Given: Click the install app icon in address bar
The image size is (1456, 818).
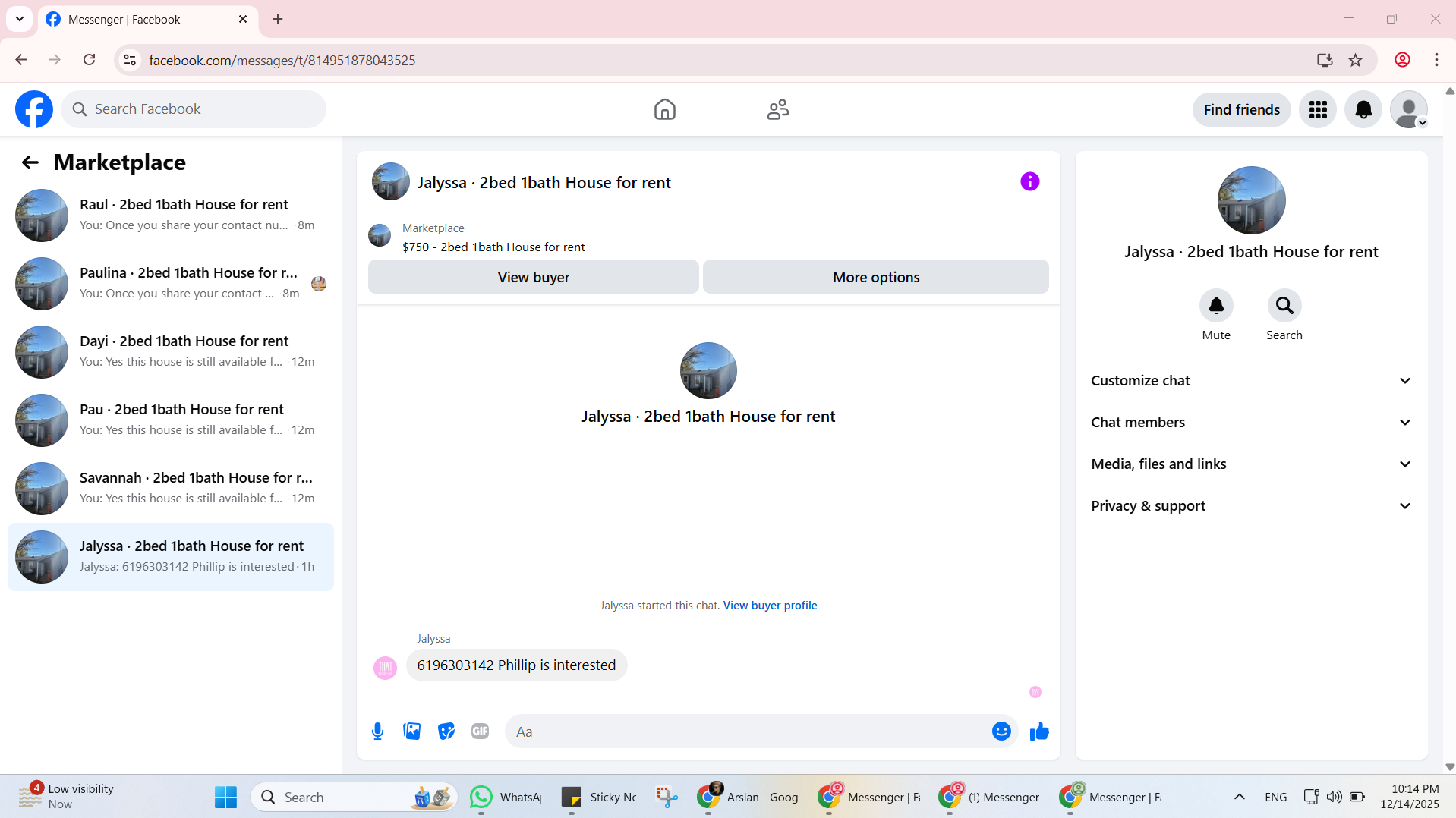Looking at the screenshot, I should point(1325,60).
